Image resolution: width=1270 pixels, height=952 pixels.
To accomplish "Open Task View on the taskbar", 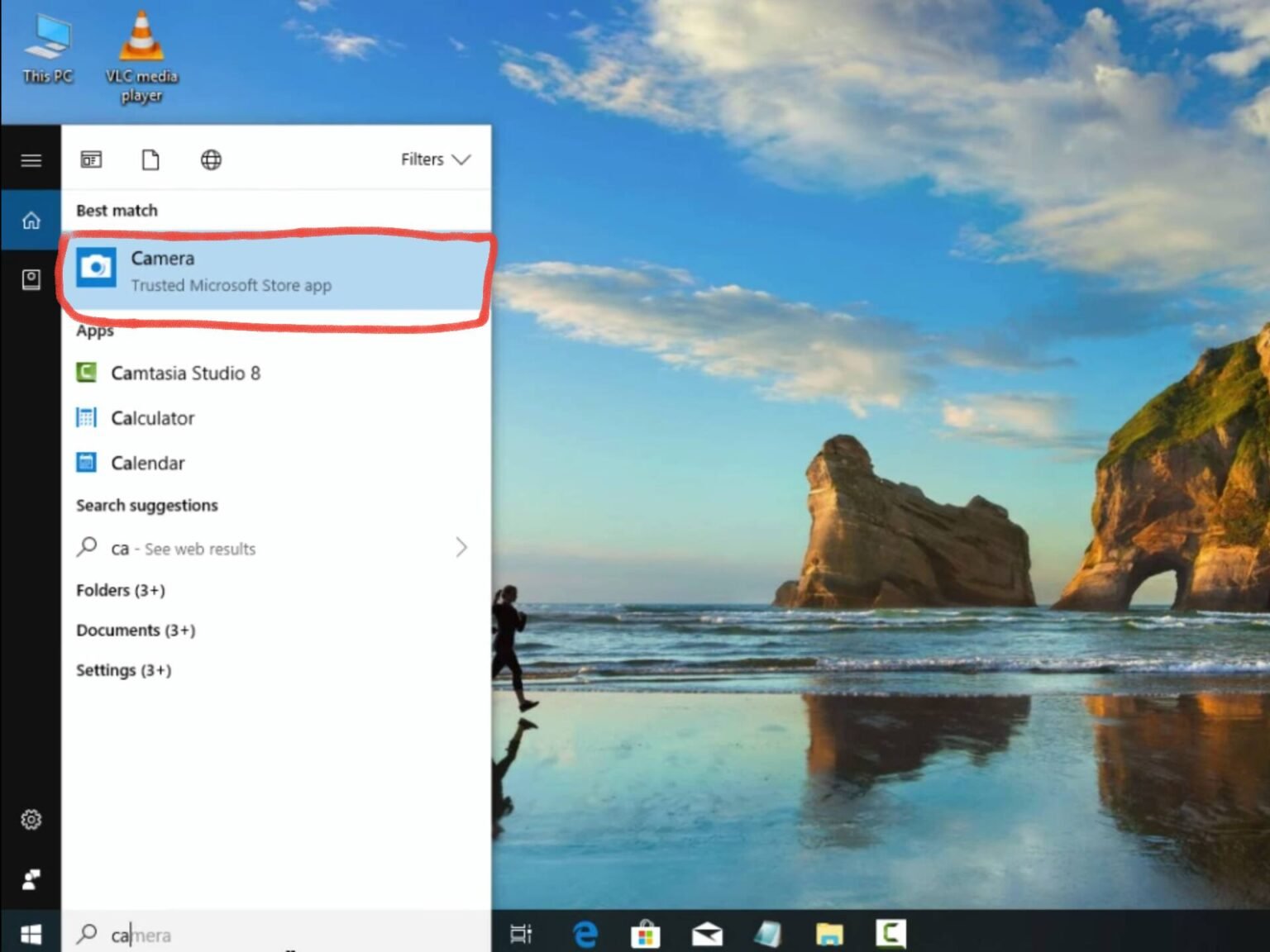I will click(x=521, y=934).
